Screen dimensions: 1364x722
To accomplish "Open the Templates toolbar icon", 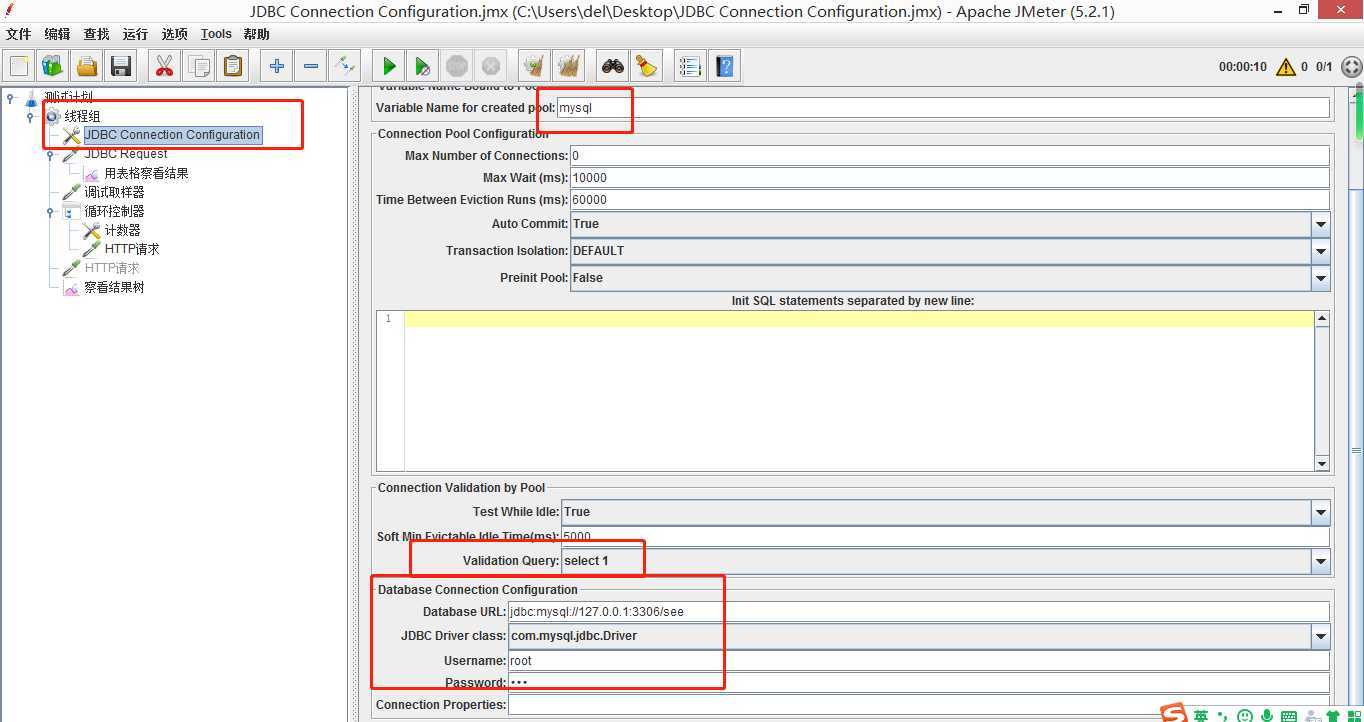I will 53,66.
